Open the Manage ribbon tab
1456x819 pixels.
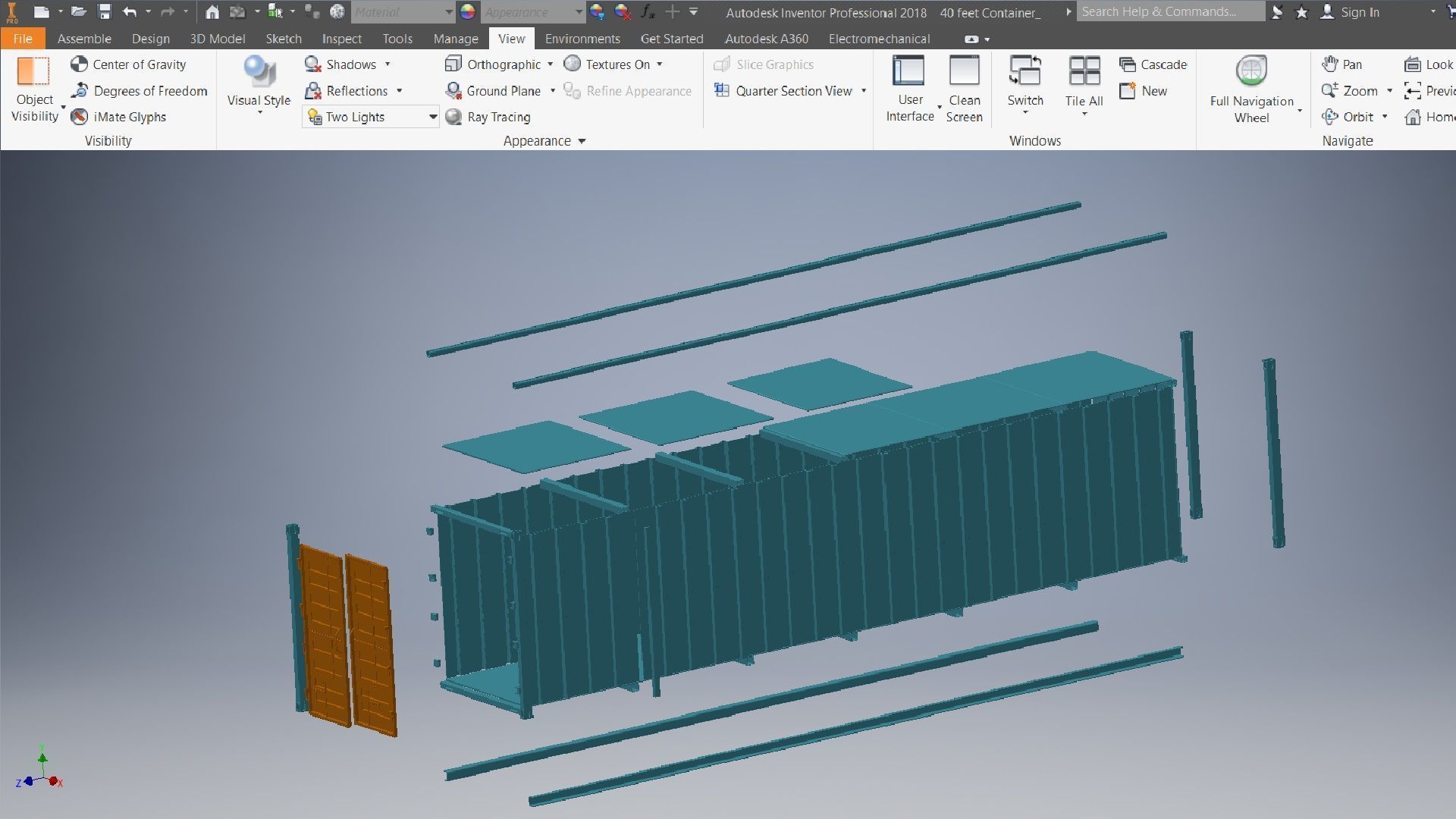tap(456, 39)
